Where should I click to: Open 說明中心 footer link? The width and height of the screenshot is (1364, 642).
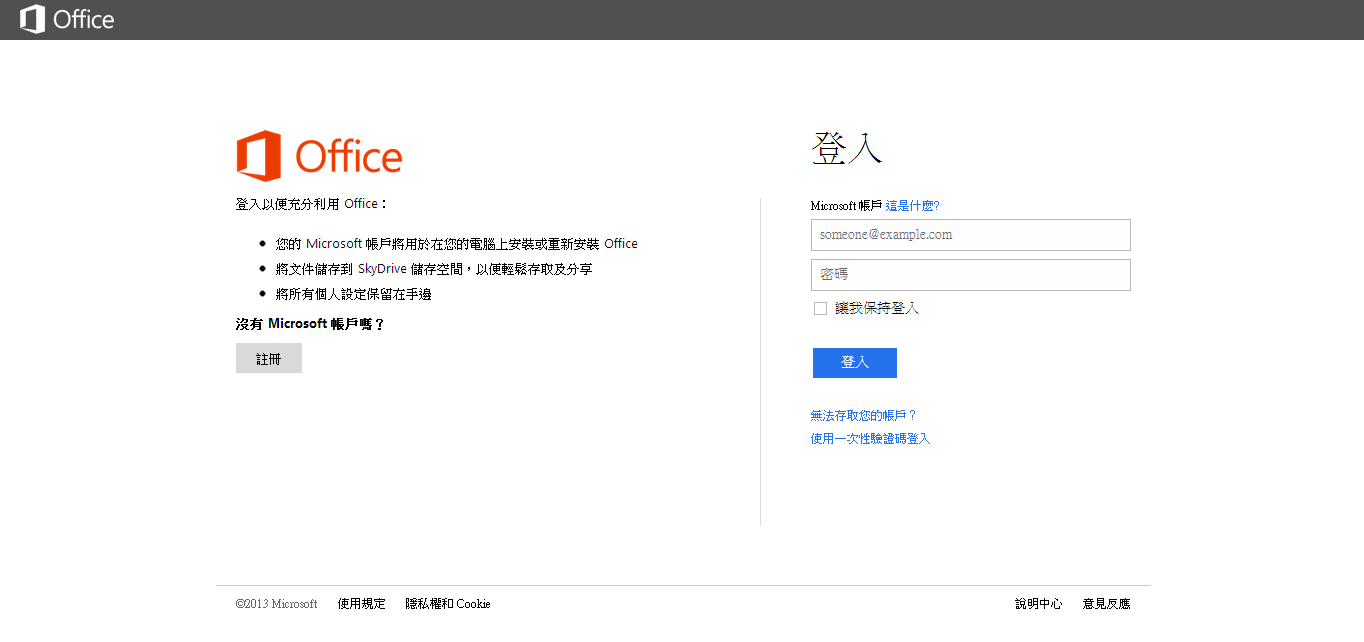click(1039, 604)
